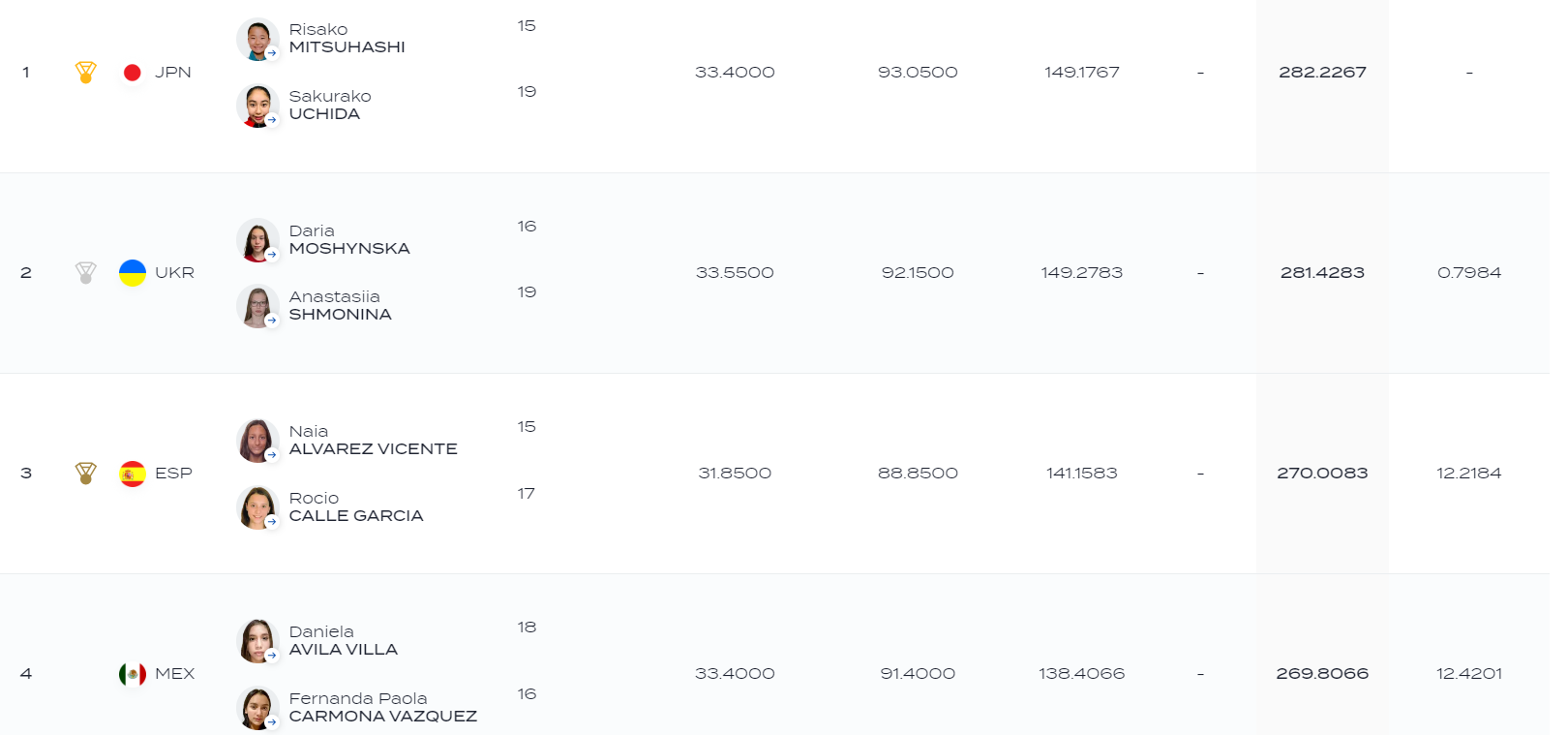Click the bronze medal icon for Spain

pyautogui.click(x=86, y=474)
